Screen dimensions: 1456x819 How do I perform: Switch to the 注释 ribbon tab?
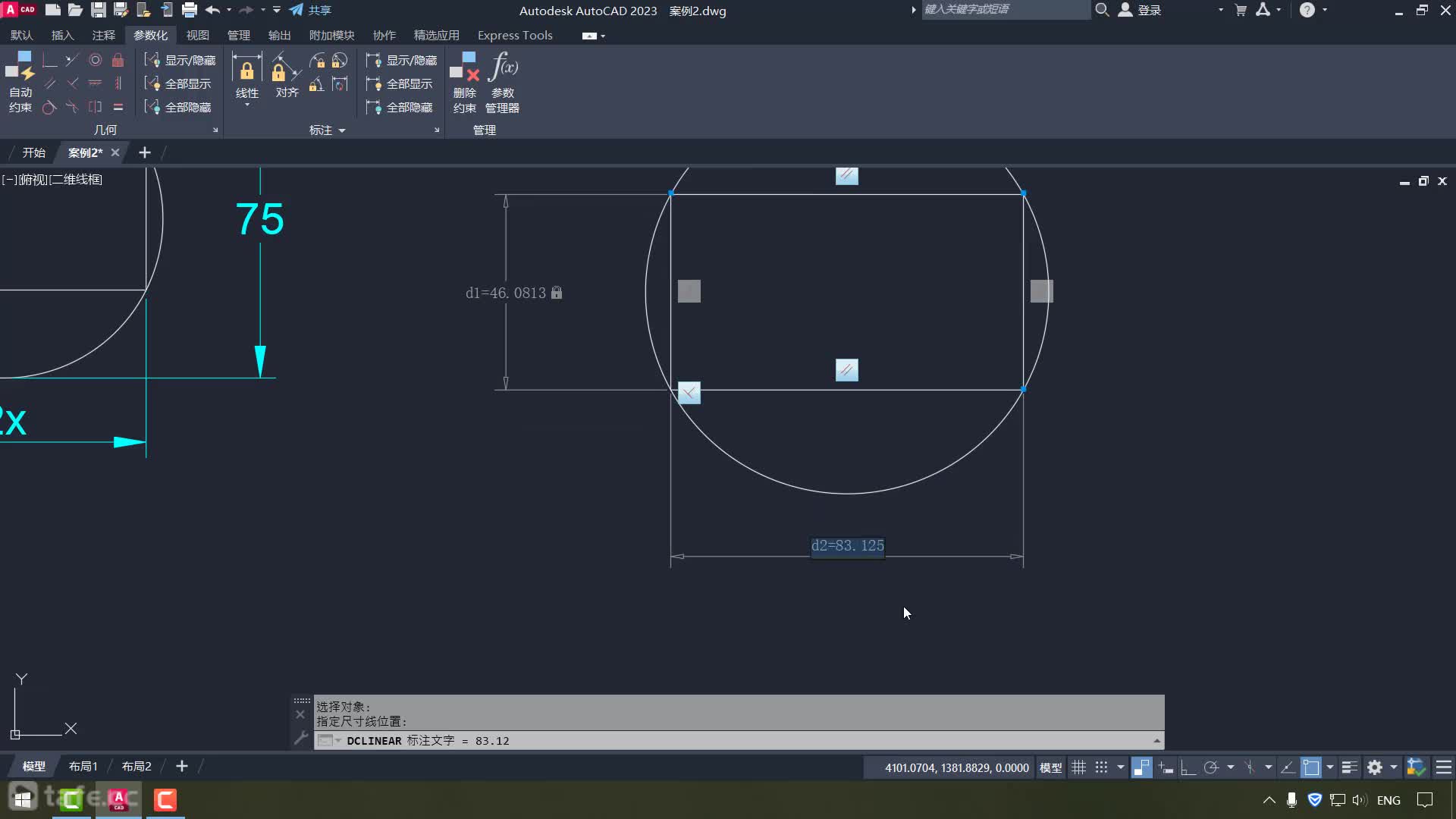point(103,35)
